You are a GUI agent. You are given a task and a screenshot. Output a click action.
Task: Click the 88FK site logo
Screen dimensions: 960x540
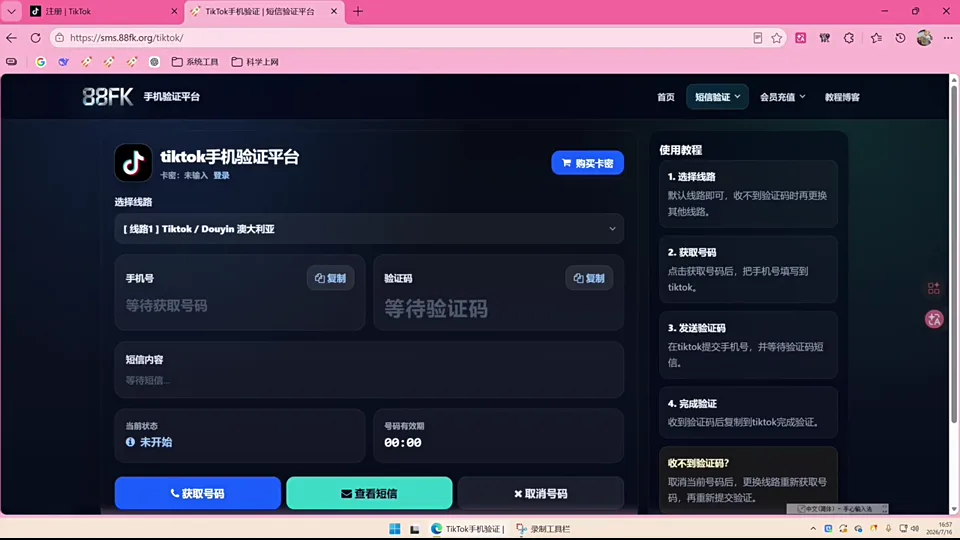[x=108, y=97]
